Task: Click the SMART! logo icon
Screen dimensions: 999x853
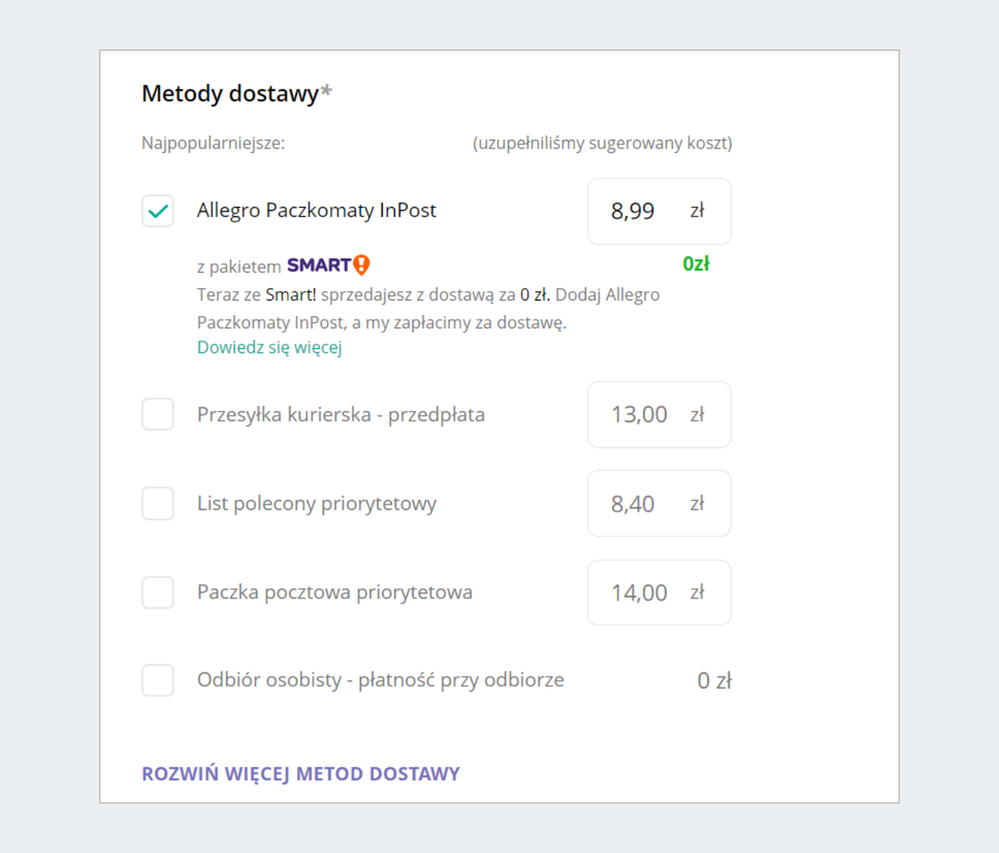Action: pos(328,265)
